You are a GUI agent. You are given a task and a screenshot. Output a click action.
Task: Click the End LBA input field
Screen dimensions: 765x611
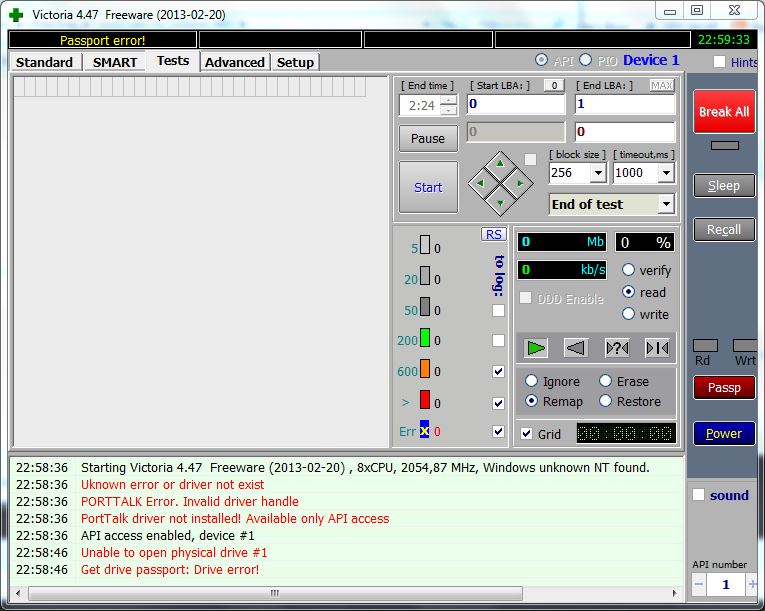(x=625, y=104)
